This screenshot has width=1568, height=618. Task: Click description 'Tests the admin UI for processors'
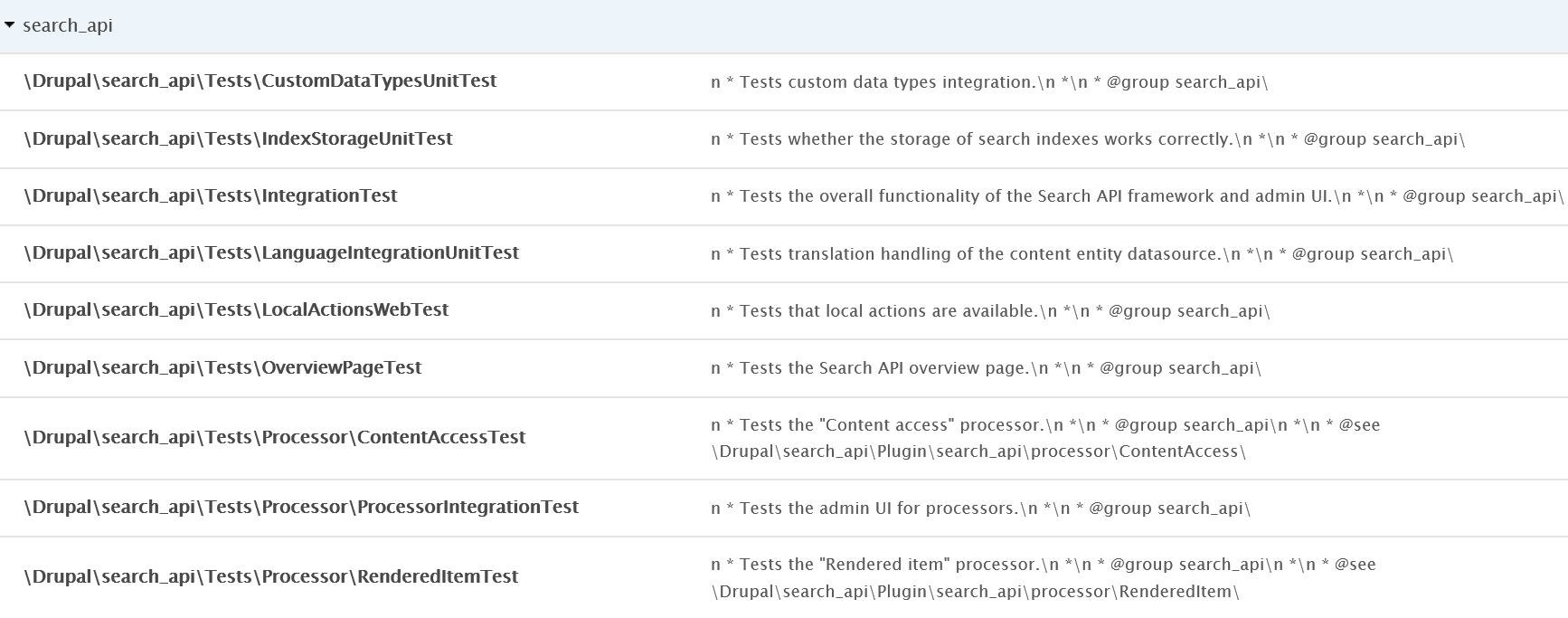coord(980,509)
